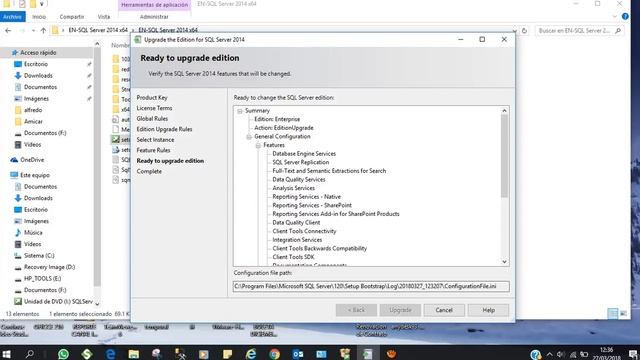Refresh the Explorer address bar location

(x=524, y=31)
